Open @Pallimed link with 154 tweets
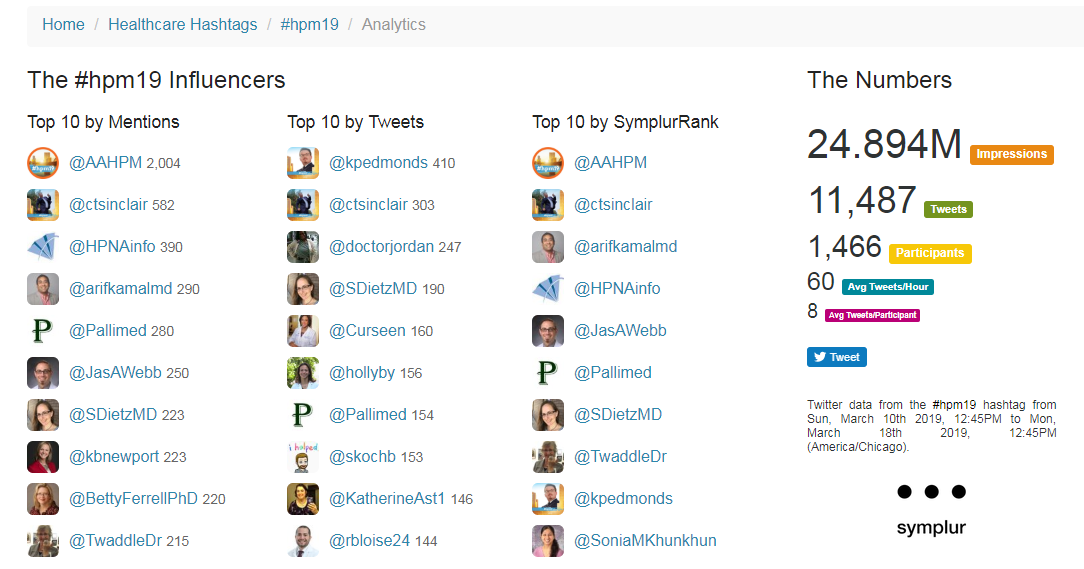The image size is (1084, 569). pos(367,414)
